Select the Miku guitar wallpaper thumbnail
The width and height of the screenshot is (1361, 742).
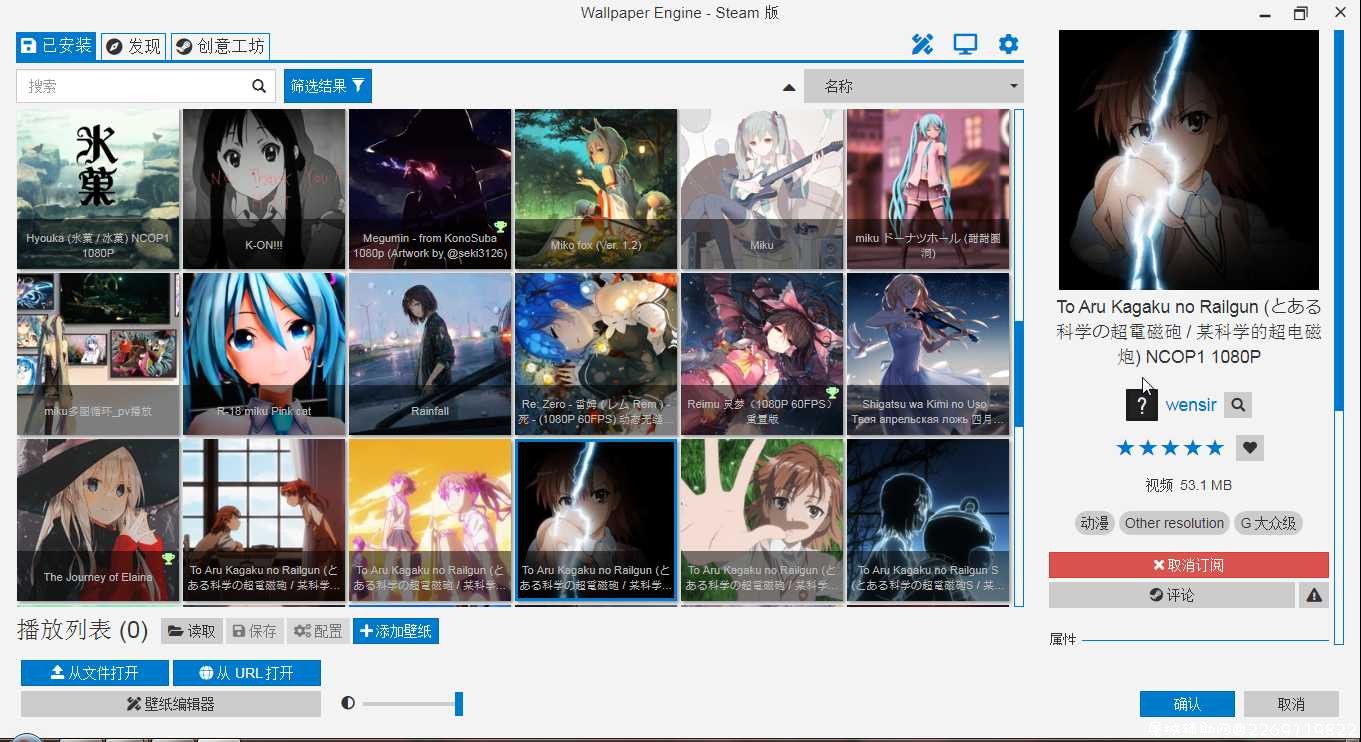click(x=762, y=189)
